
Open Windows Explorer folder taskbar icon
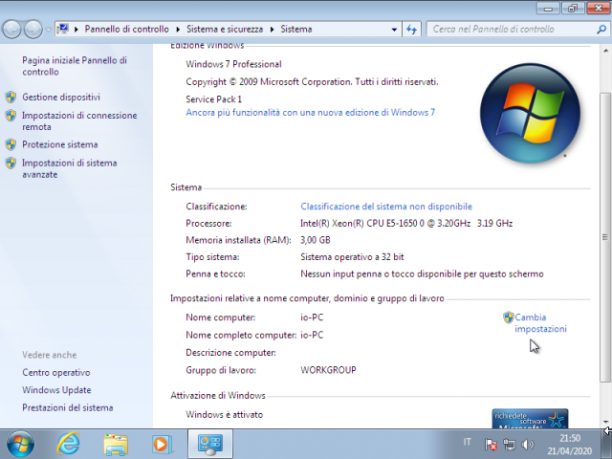coord(116,444)
